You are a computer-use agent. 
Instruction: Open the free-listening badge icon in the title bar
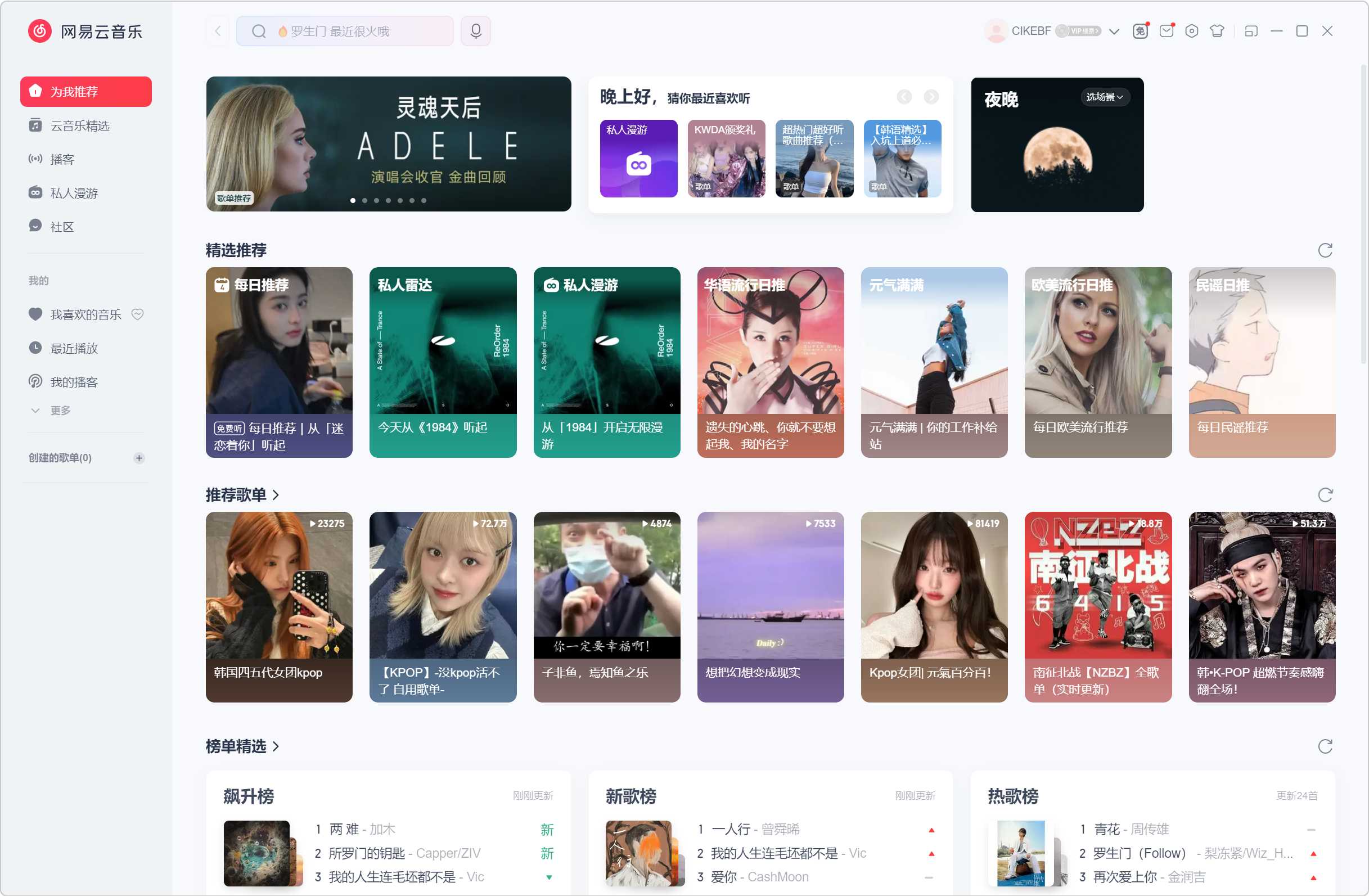[1141, 31]
